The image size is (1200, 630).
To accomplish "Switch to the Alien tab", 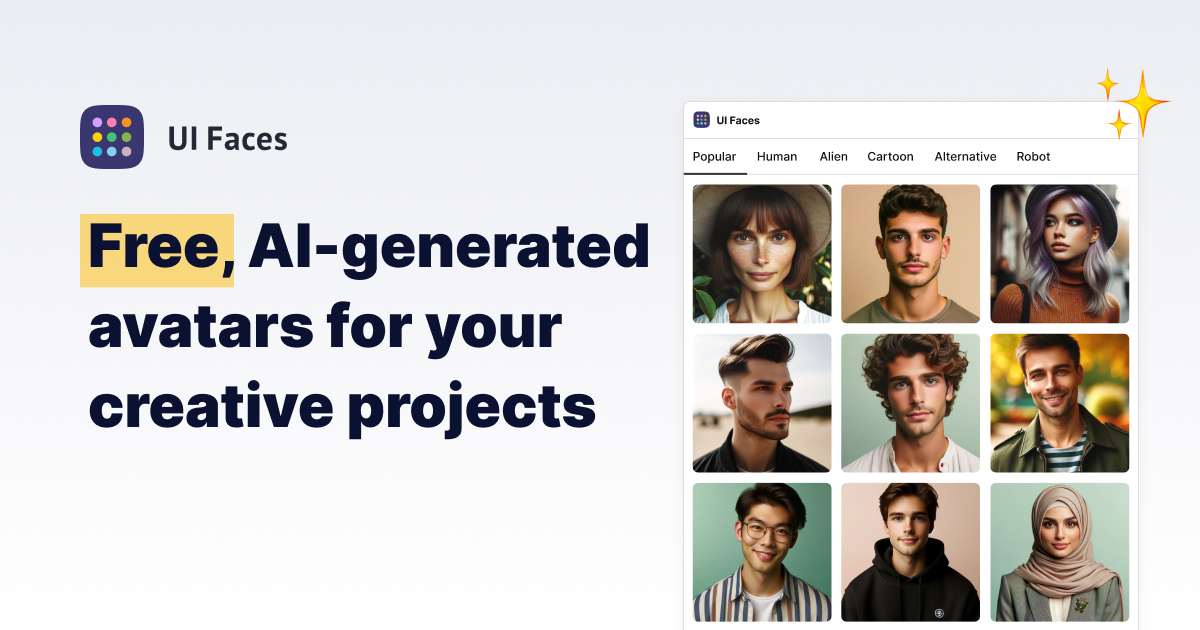I will (834, 157).
